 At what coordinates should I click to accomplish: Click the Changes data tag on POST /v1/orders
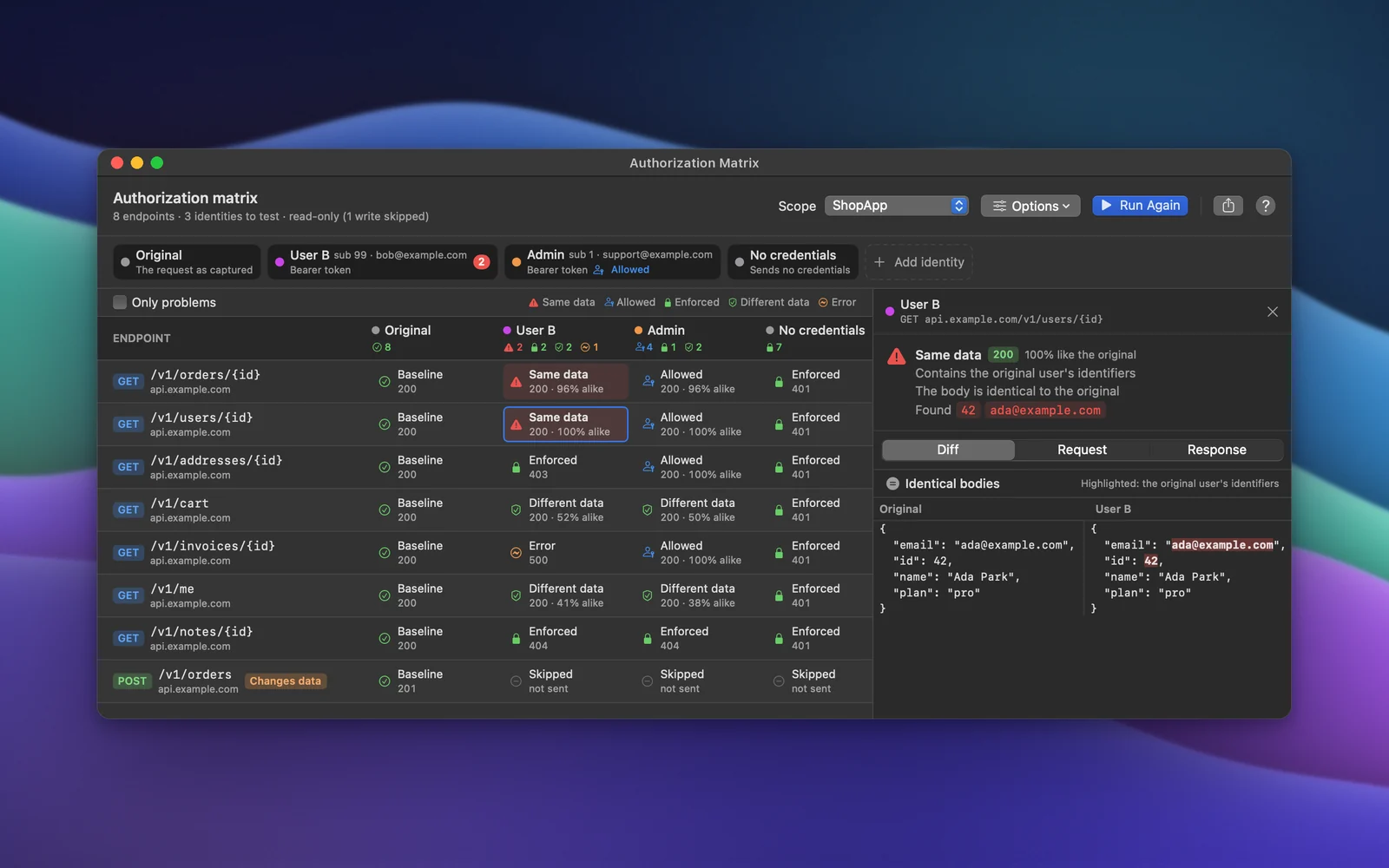tap(286, 681)
